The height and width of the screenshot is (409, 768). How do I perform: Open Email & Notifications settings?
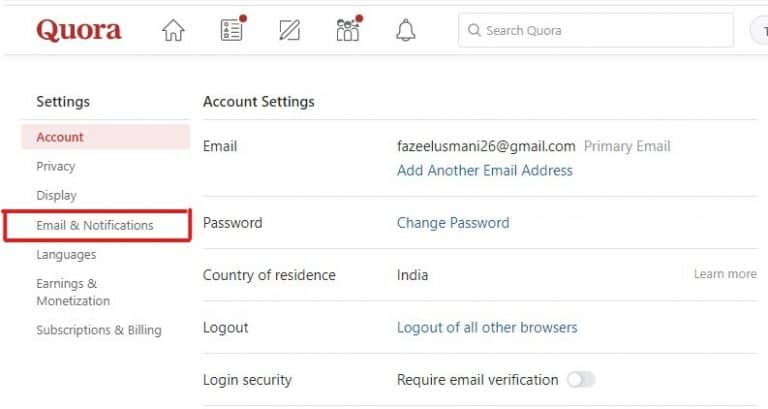coord(95,225)
